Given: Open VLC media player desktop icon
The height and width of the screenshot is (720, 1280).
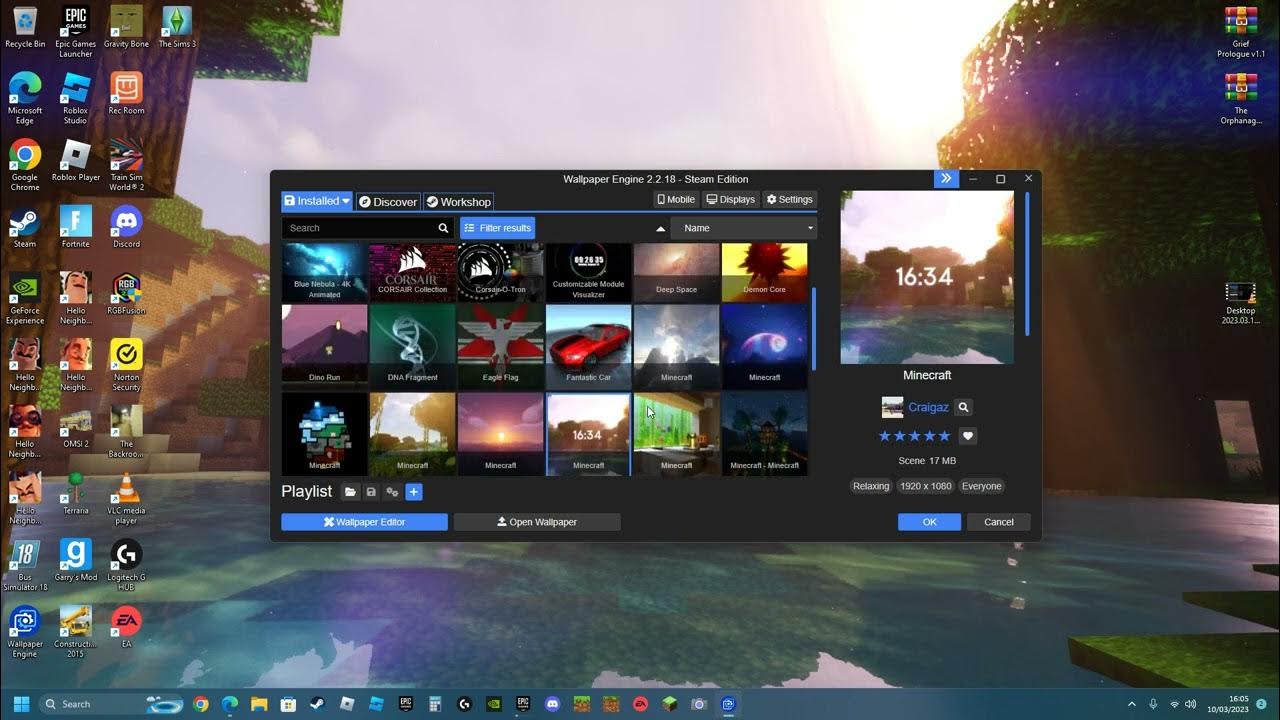Looking at the screenshot, I should coord(126,499).
